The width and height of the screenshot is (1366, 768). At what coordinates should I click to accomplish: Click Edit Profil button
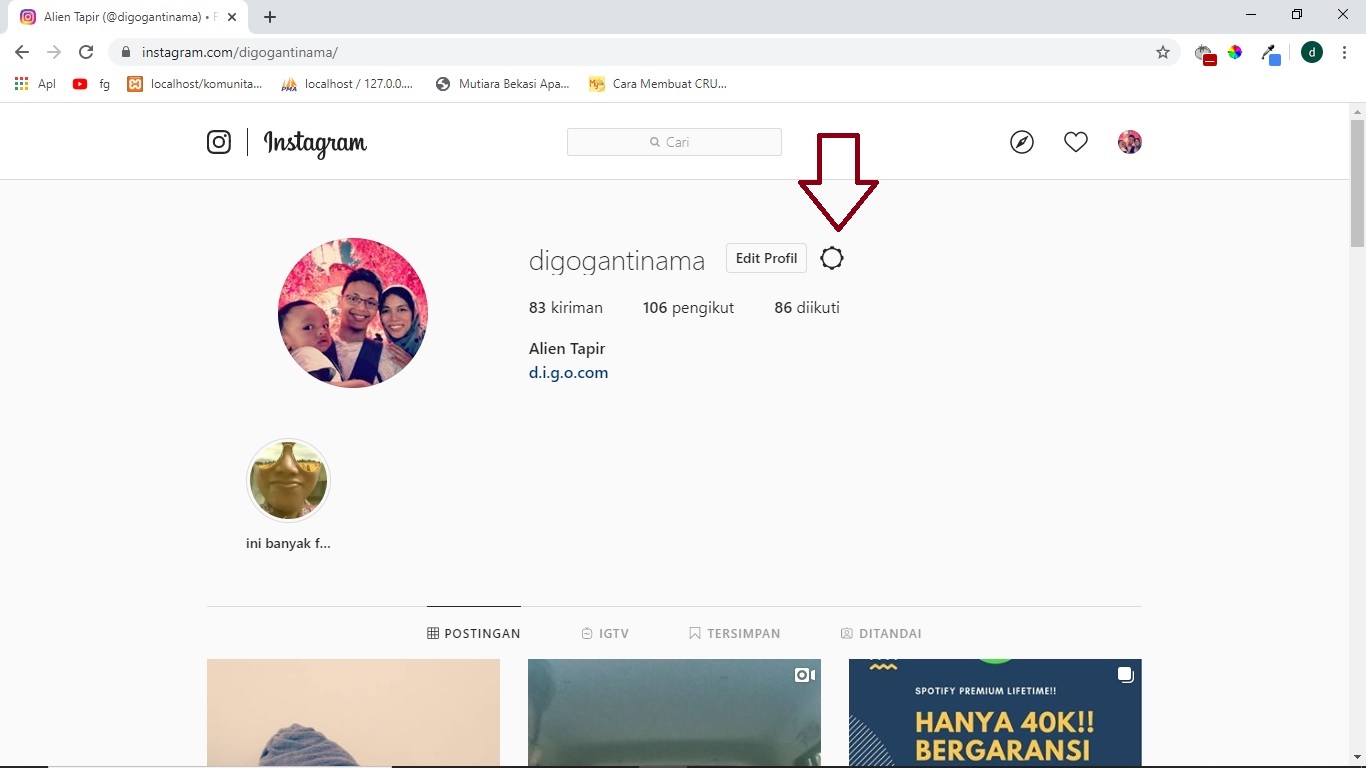[x=766, y=258]
